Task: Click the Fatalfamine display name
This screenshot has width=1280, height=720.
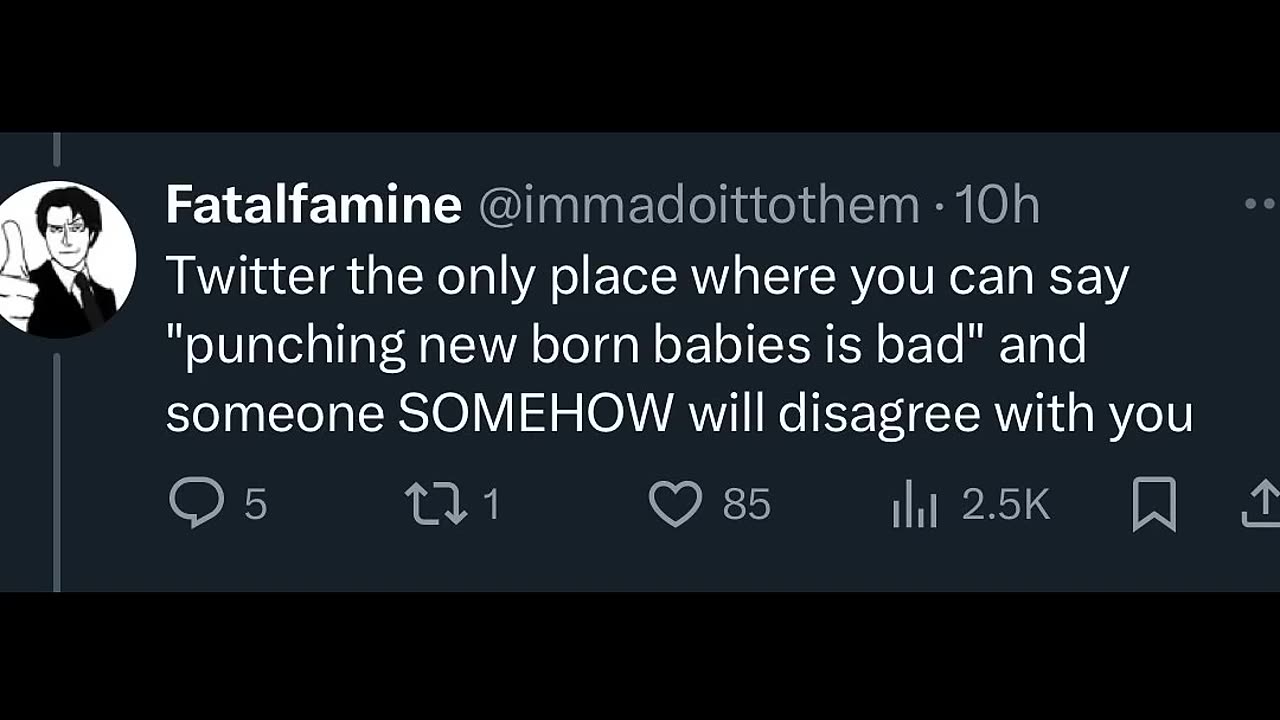Action: (x=313, y=206)
